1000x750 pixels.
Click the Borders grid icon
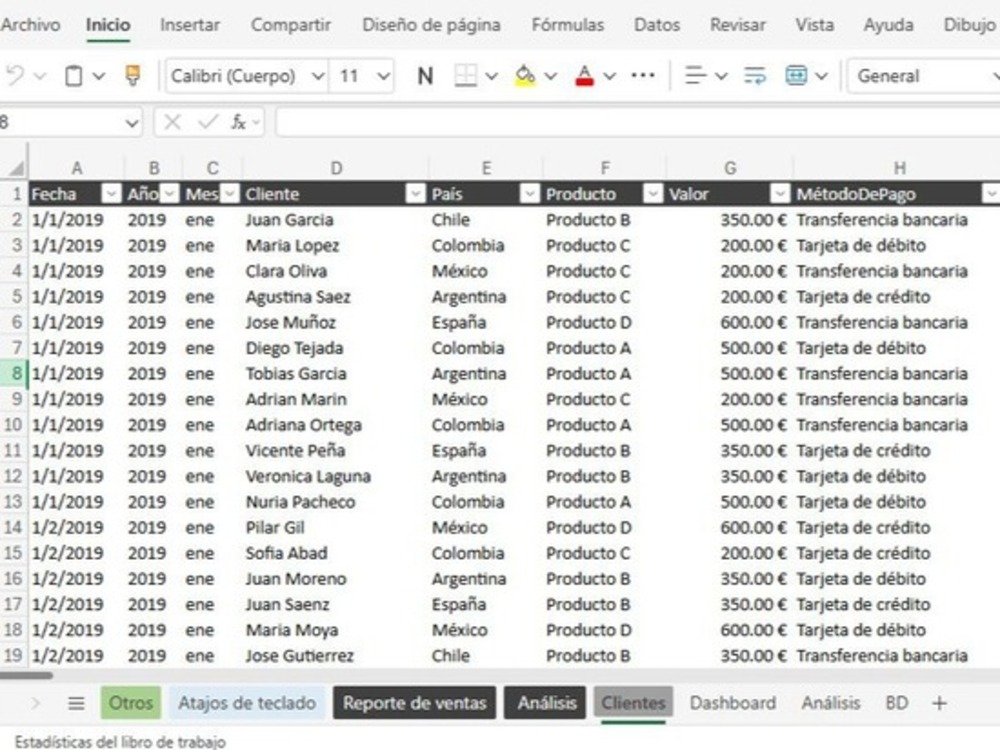pos(466,76)
